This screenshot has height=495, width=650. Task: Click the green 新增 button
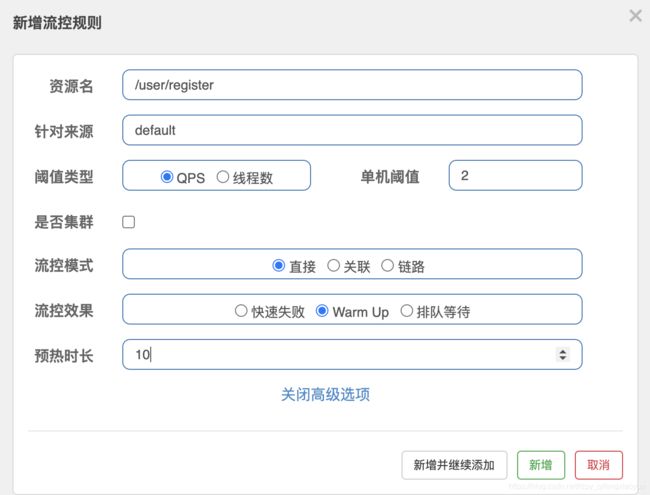coord(540,465)
